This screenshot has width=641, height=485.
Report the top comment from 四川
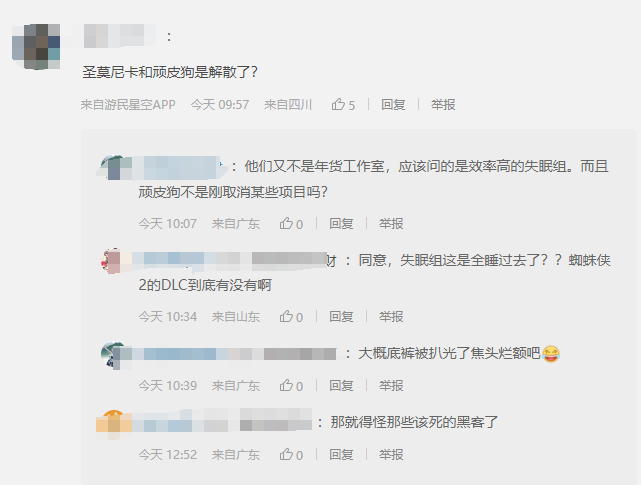(x=443, y=105)
